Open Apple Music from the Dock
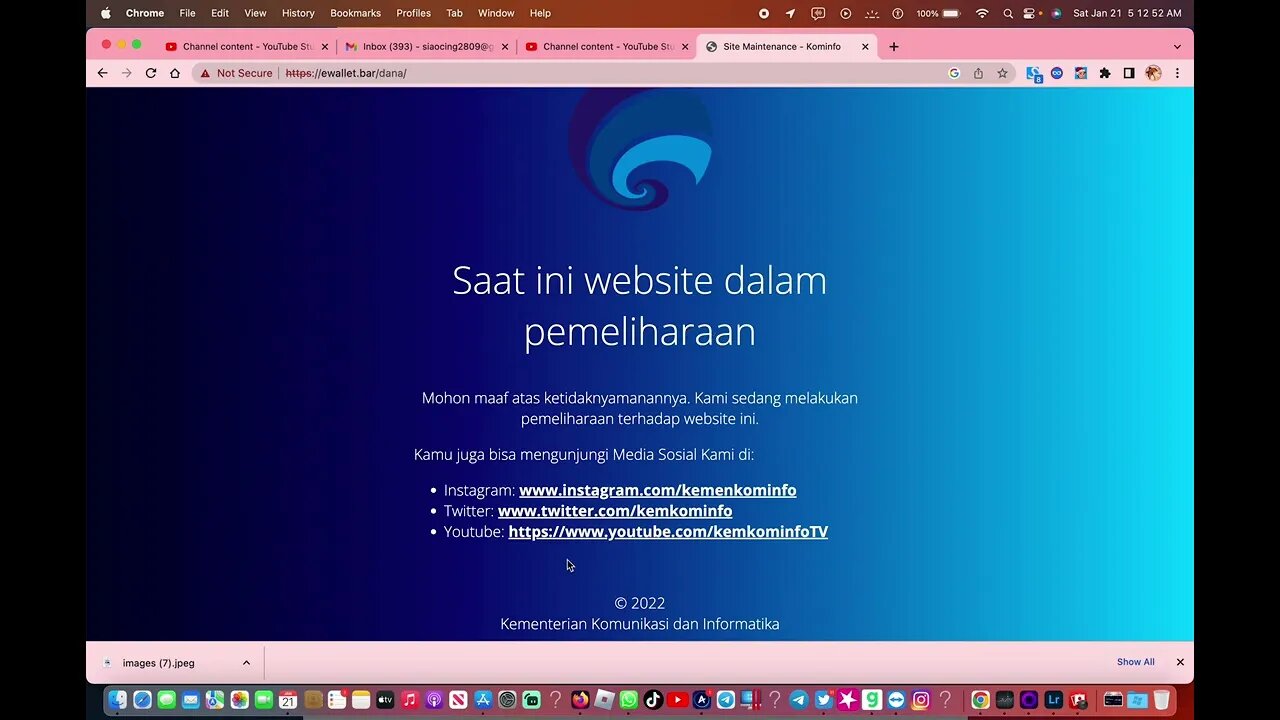The width and height of the screenshot is (1280, 720). coord(410,700)
